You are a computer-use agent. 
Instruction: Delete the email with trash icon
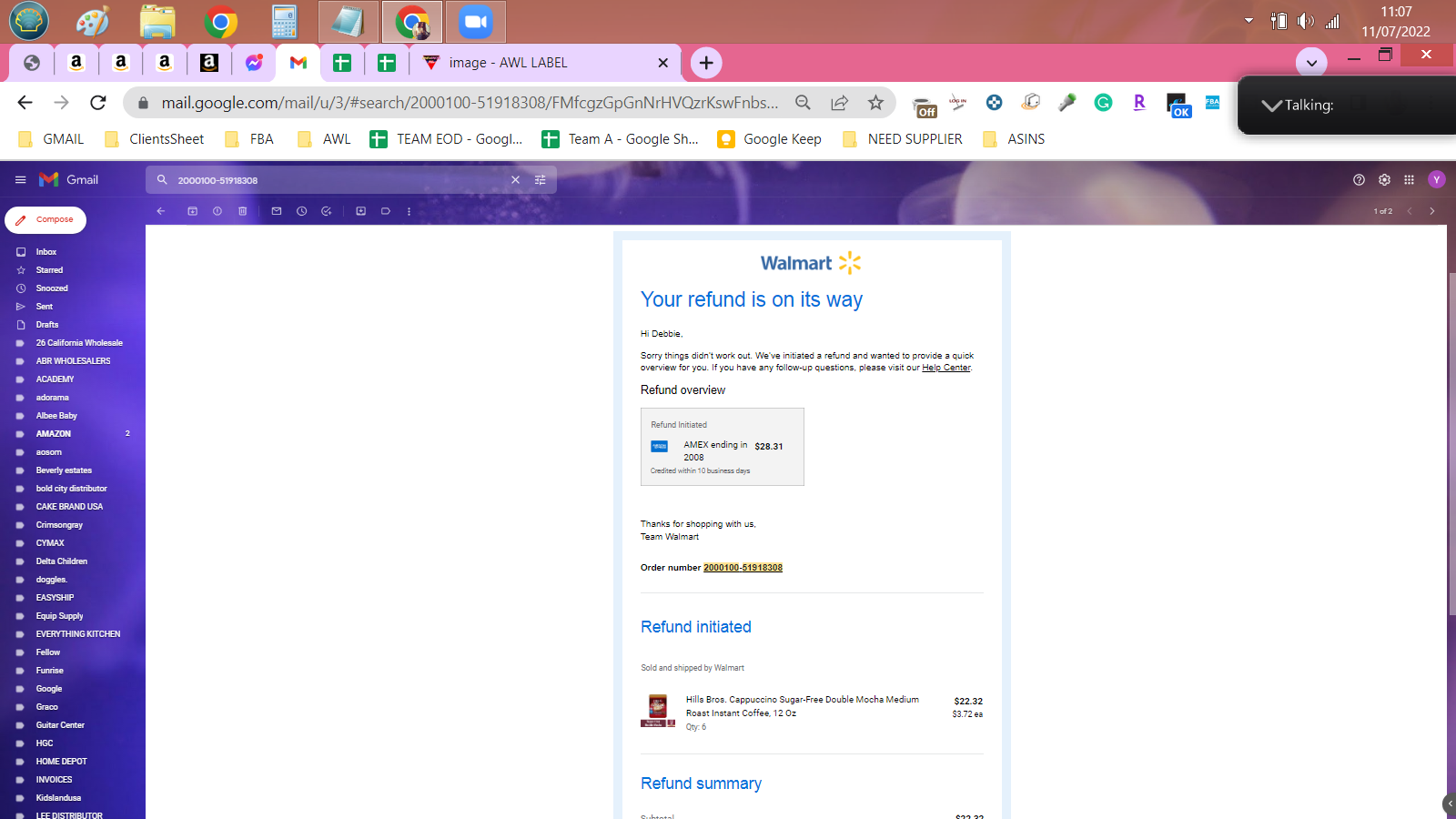point(243,211)
